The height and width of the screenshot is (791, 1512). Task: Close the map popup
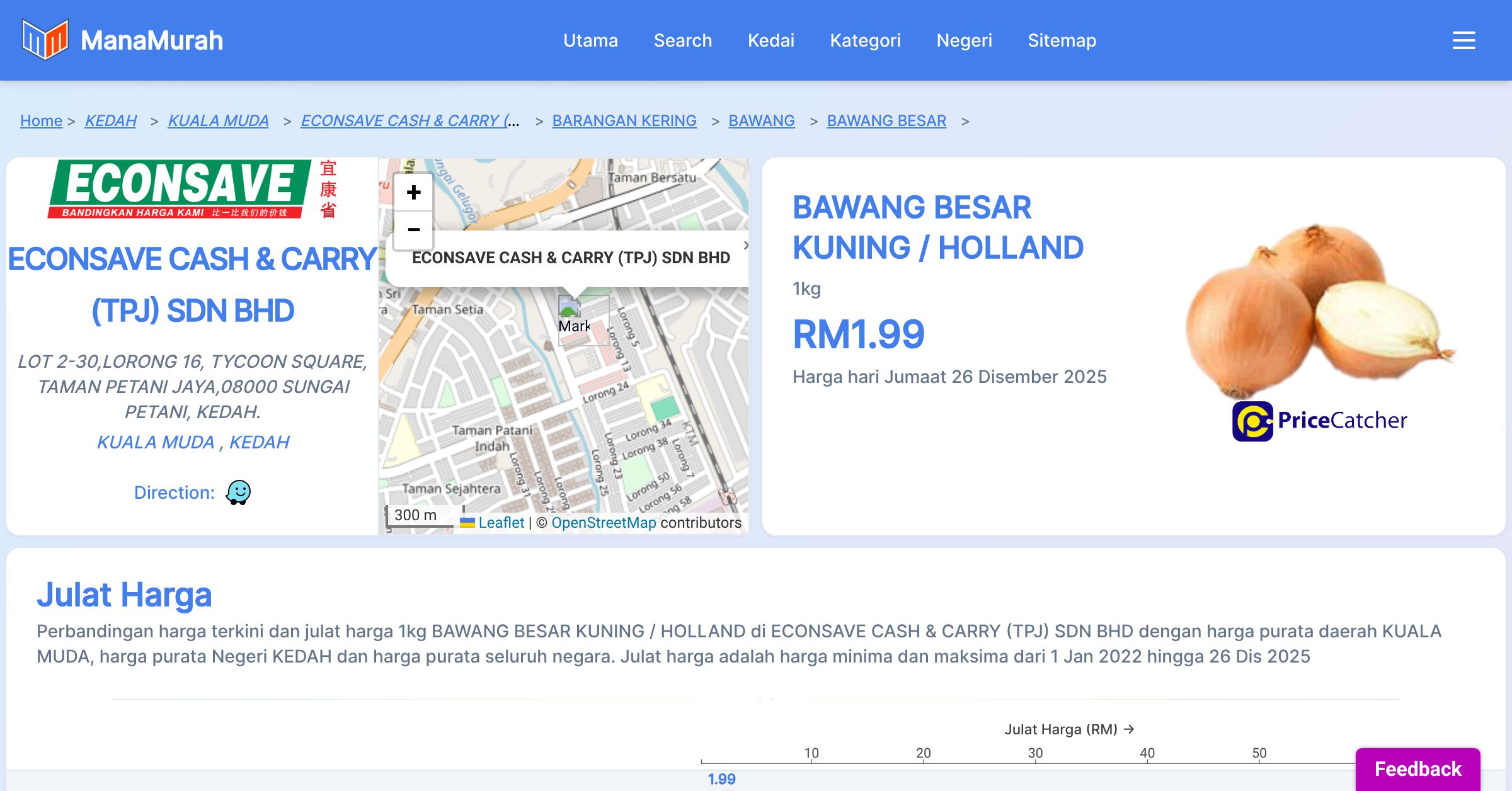pyautogui.click(x=745, y=246)
